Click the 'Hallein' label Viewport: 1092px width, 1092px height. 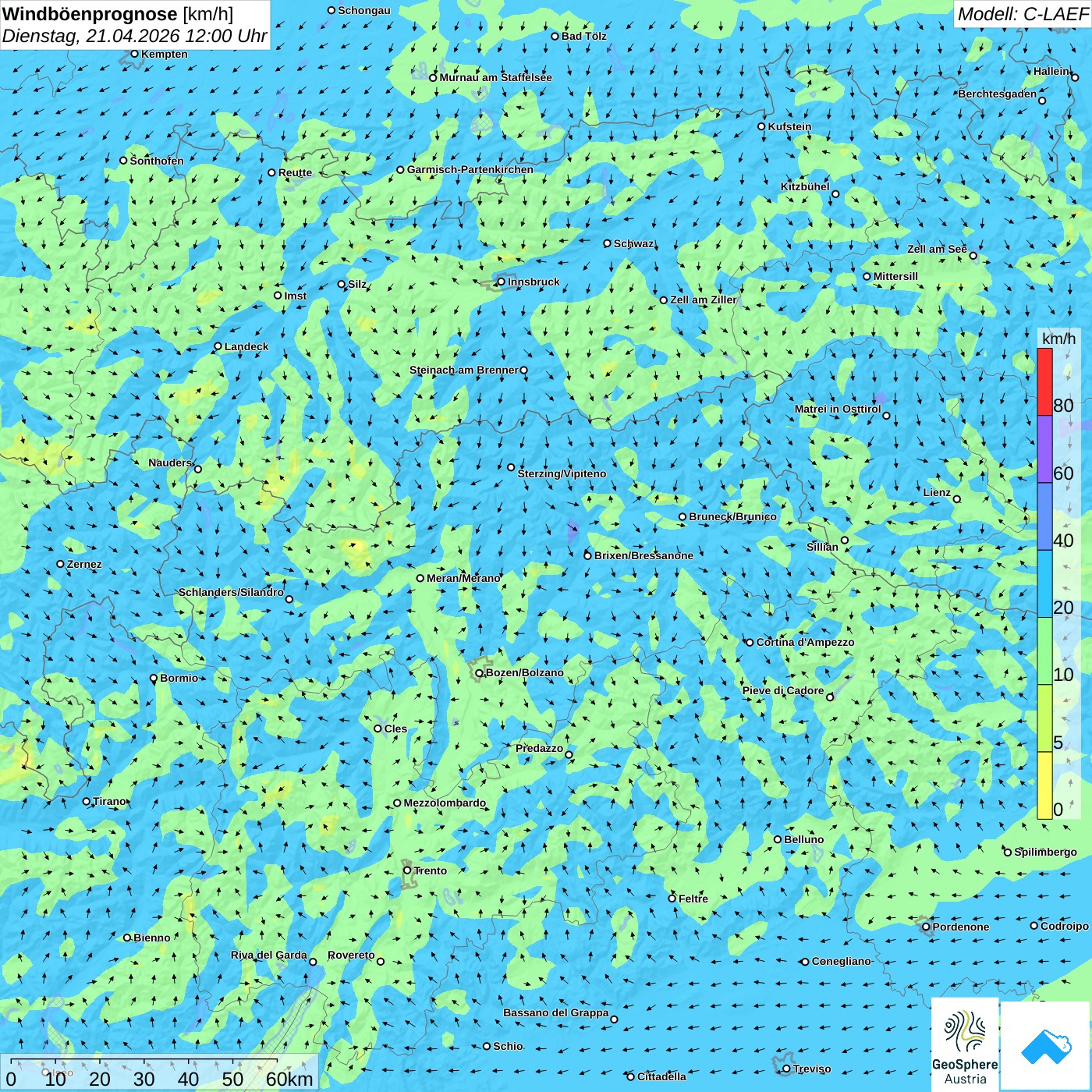click(1051, 71)
